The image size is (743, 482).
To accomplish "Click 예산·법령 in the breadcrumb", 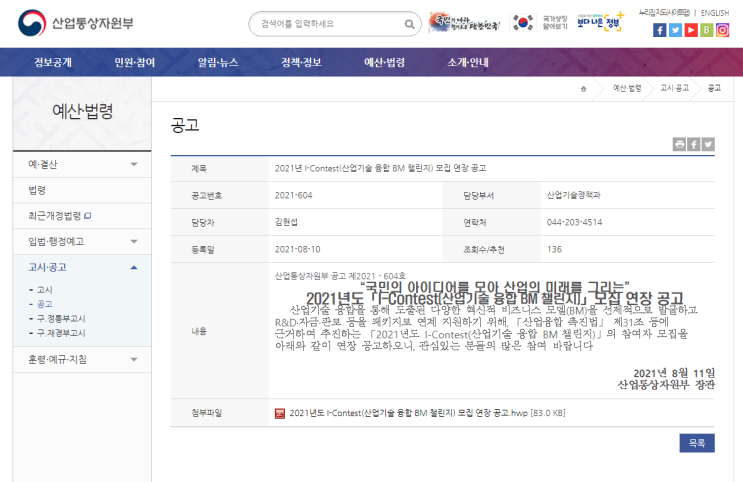I will click(627, 88).
